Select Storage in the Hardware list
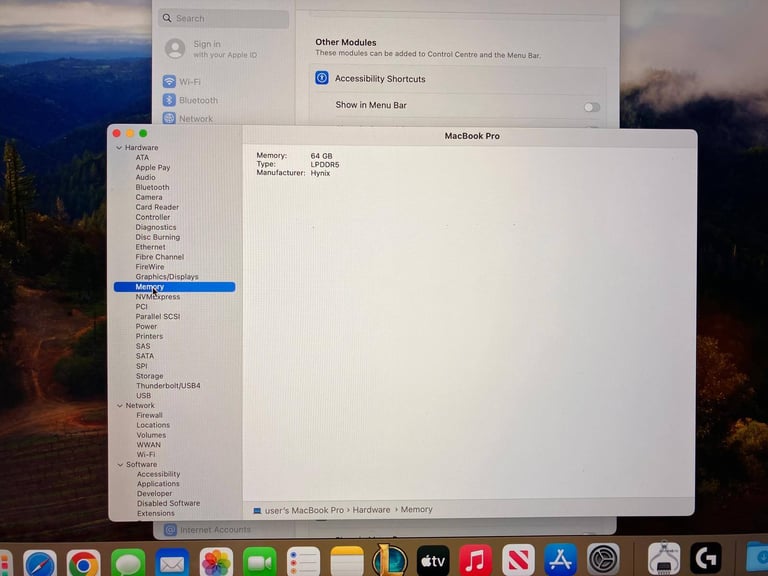This screenshot has width=768, height=576. click(149, 376)
